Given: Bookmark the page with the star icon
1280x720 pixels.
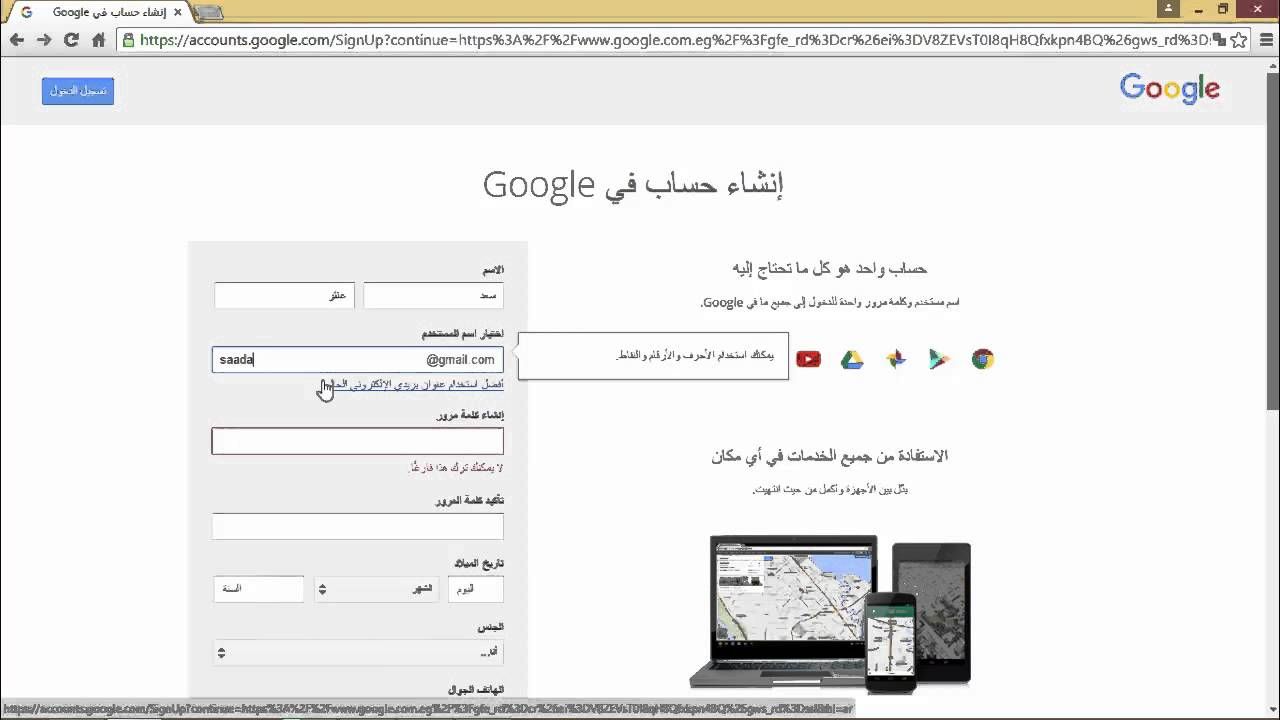Looking at the screenshot, I should pos(1238,40).
